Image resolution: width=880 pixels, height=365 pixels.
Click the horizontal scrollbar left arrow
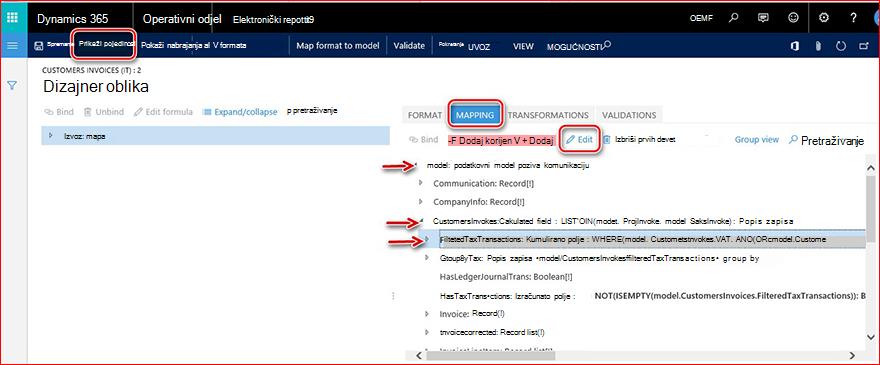pos(419,355)
